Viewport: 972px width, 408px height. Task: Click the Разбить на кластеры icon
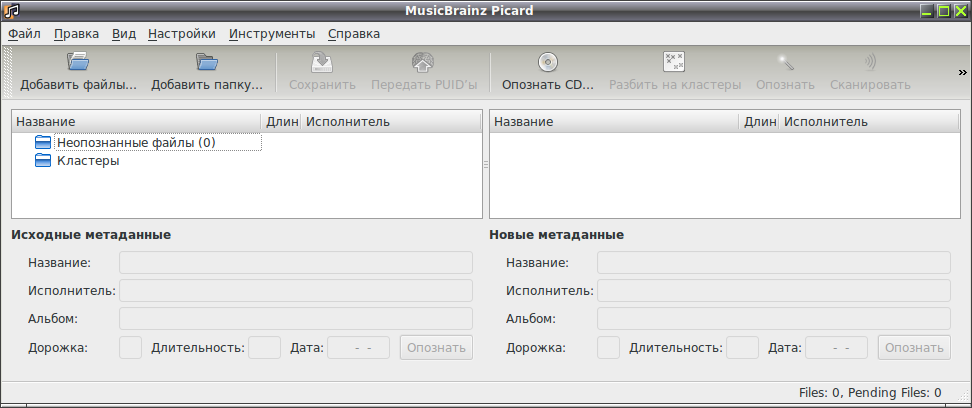coord(674,61)
